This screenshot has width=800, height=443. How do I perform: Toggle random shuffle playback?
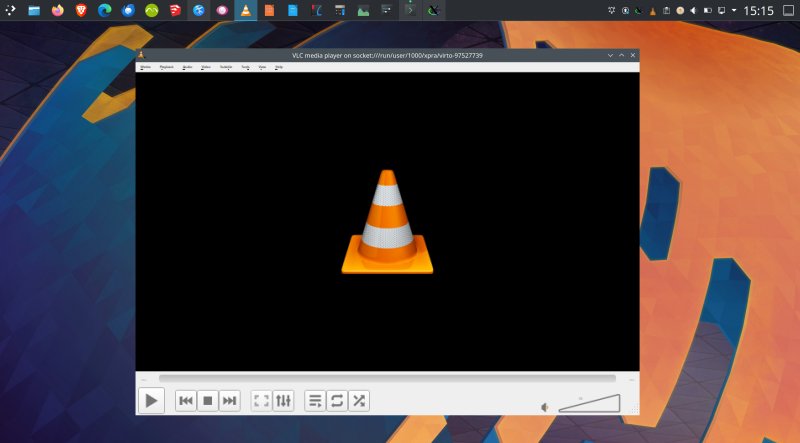point(359,401)
